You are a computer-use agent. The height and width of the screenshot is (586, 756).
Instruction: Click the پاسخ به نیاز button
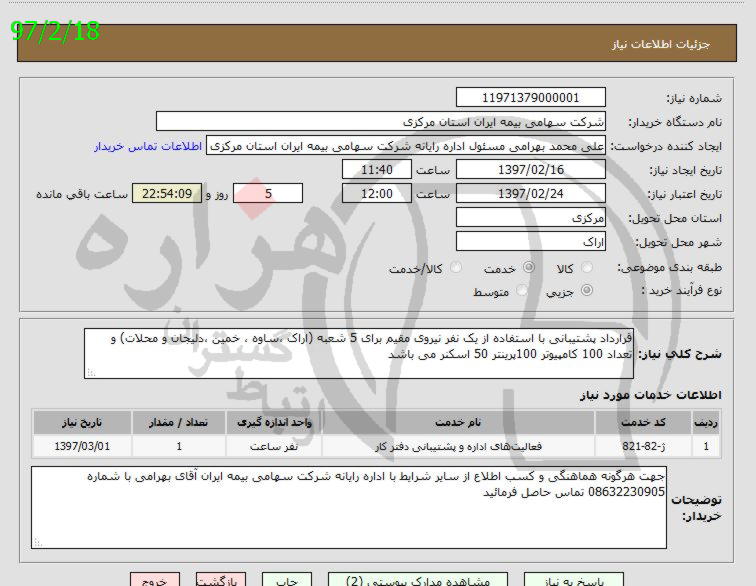click(573, 580)
